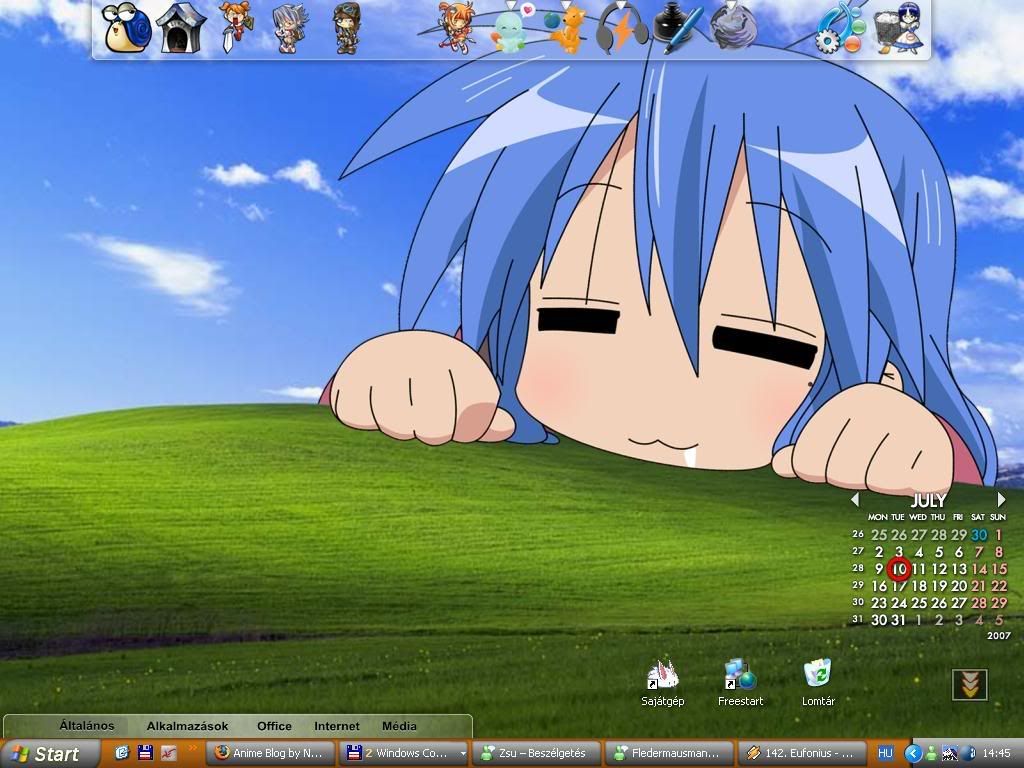Open the Sajátgép desktop shortcut
The width and height of the screenshot is (1024, 768).
[x=662, y=684]
